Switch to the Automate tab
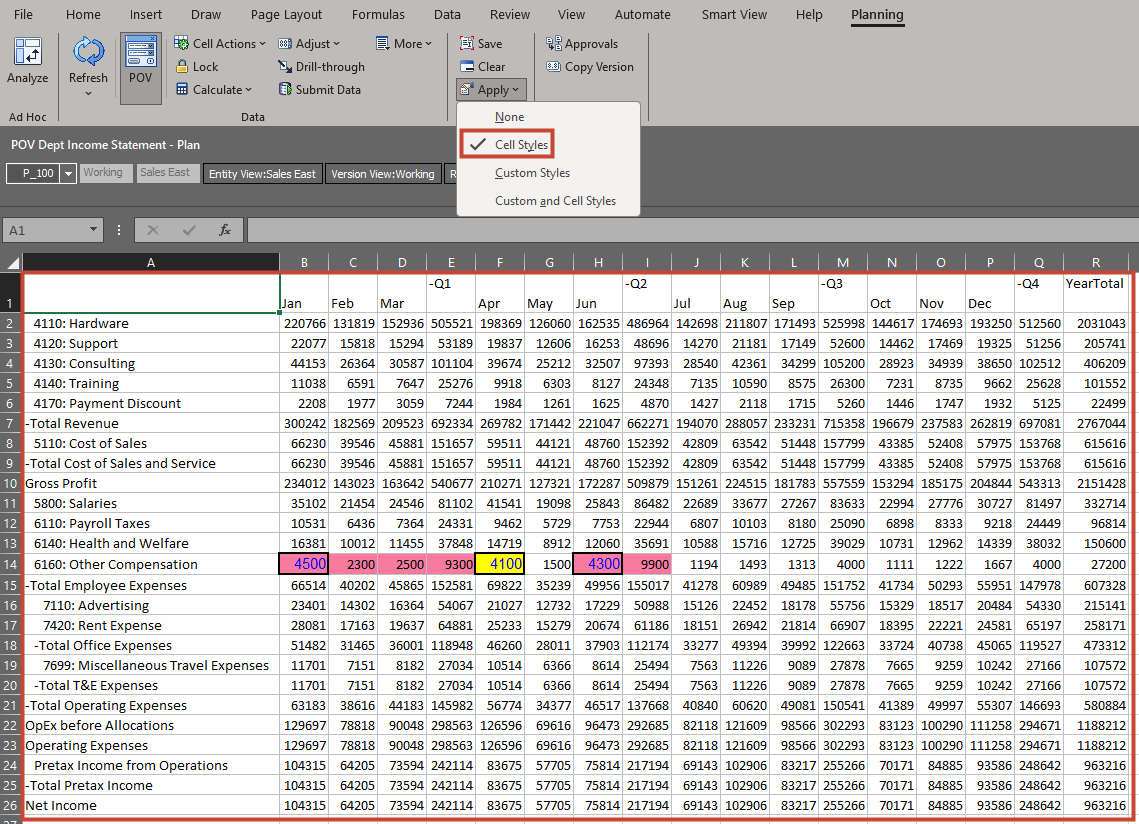 point(643,15)
